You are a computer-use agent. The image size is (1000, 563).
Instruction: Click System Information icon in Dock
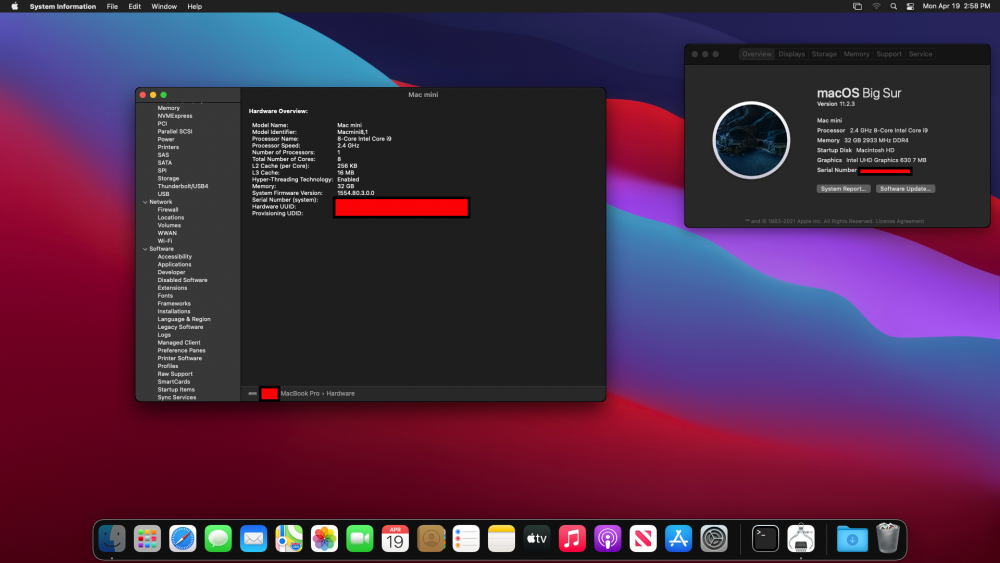800,539
